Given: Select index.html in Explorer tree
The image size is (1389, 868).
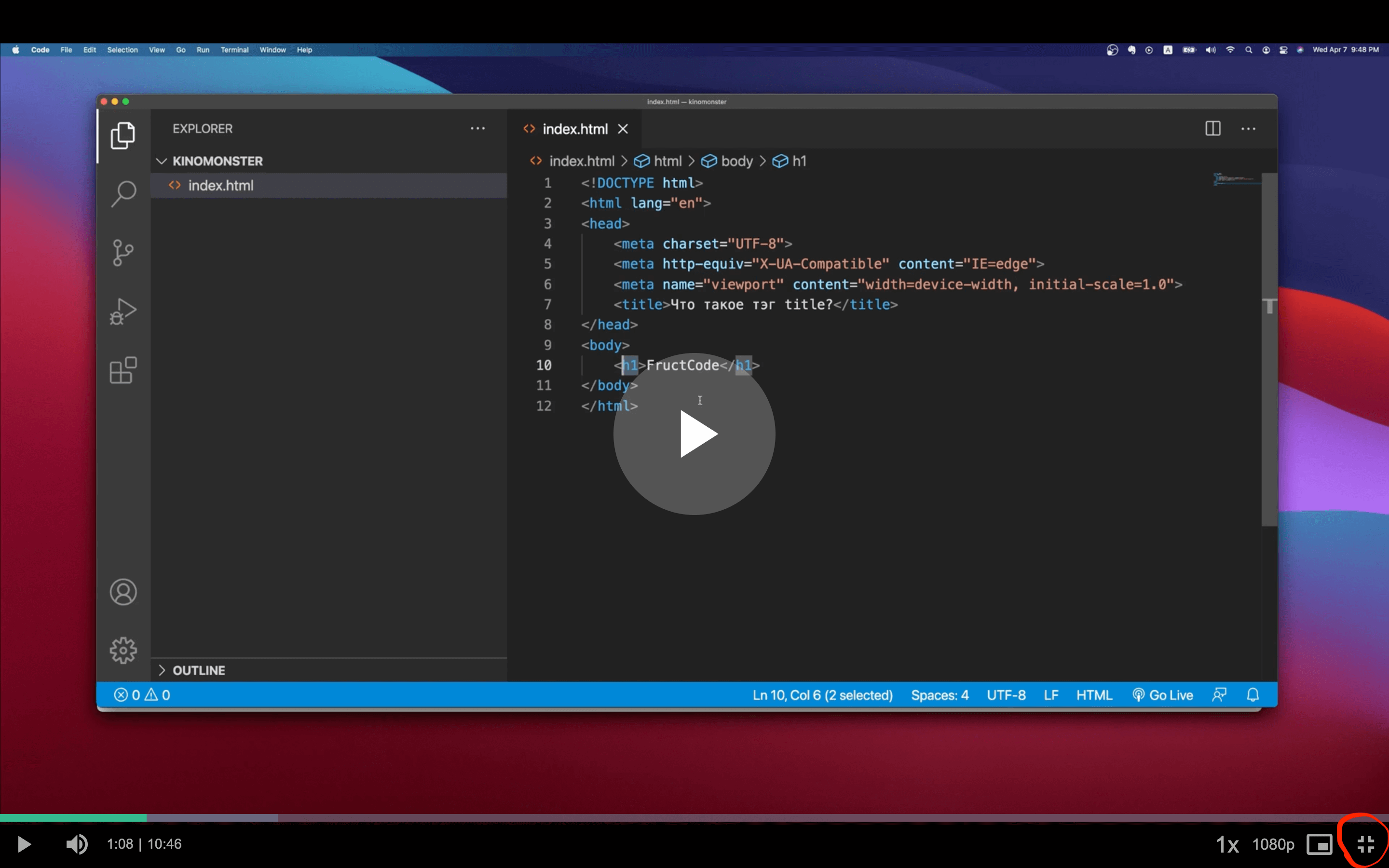Looking at the screenshot, I should (x=329, y=186).
